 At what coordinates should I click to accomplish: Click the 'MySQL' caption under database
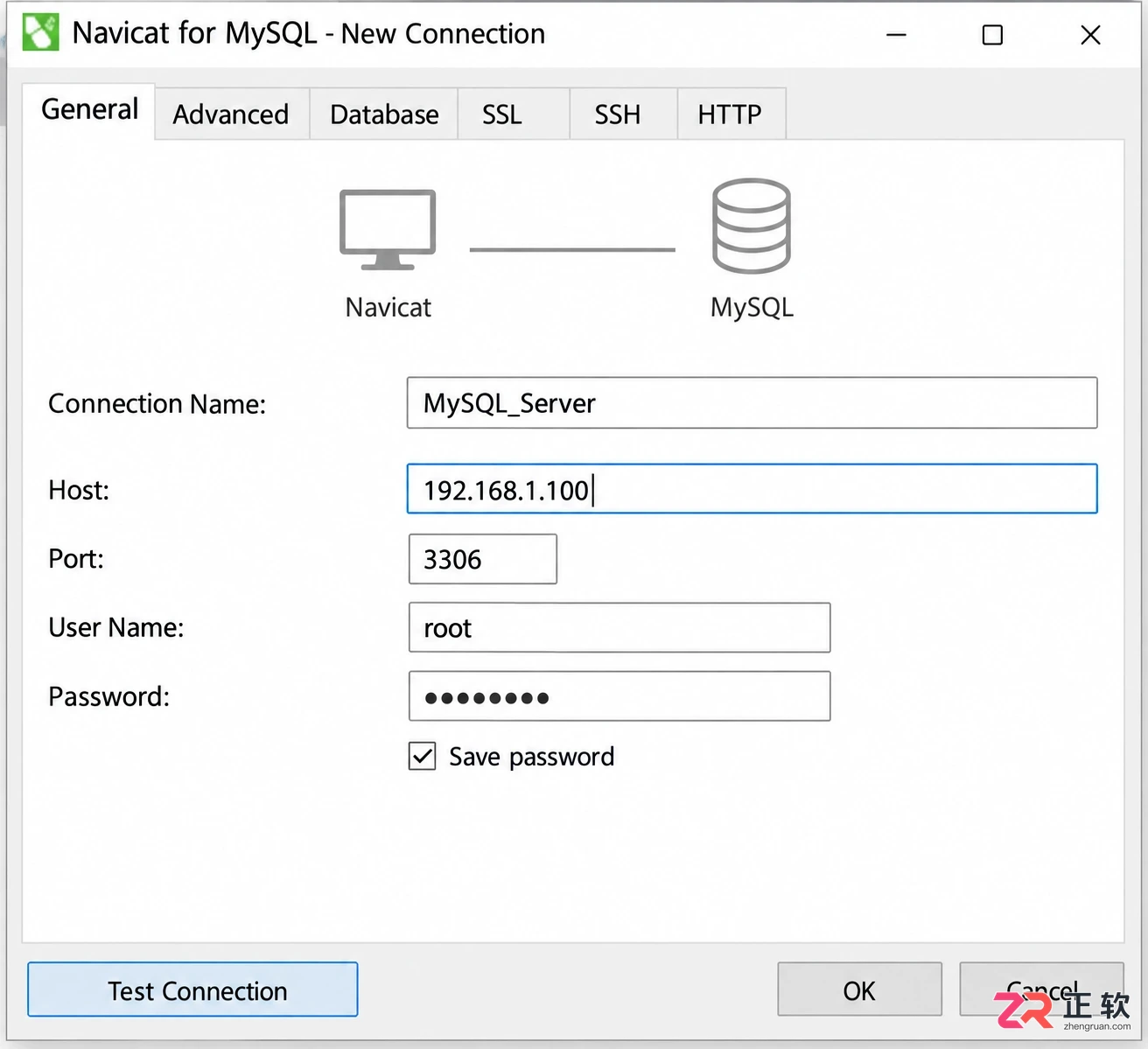click(752, 307)
